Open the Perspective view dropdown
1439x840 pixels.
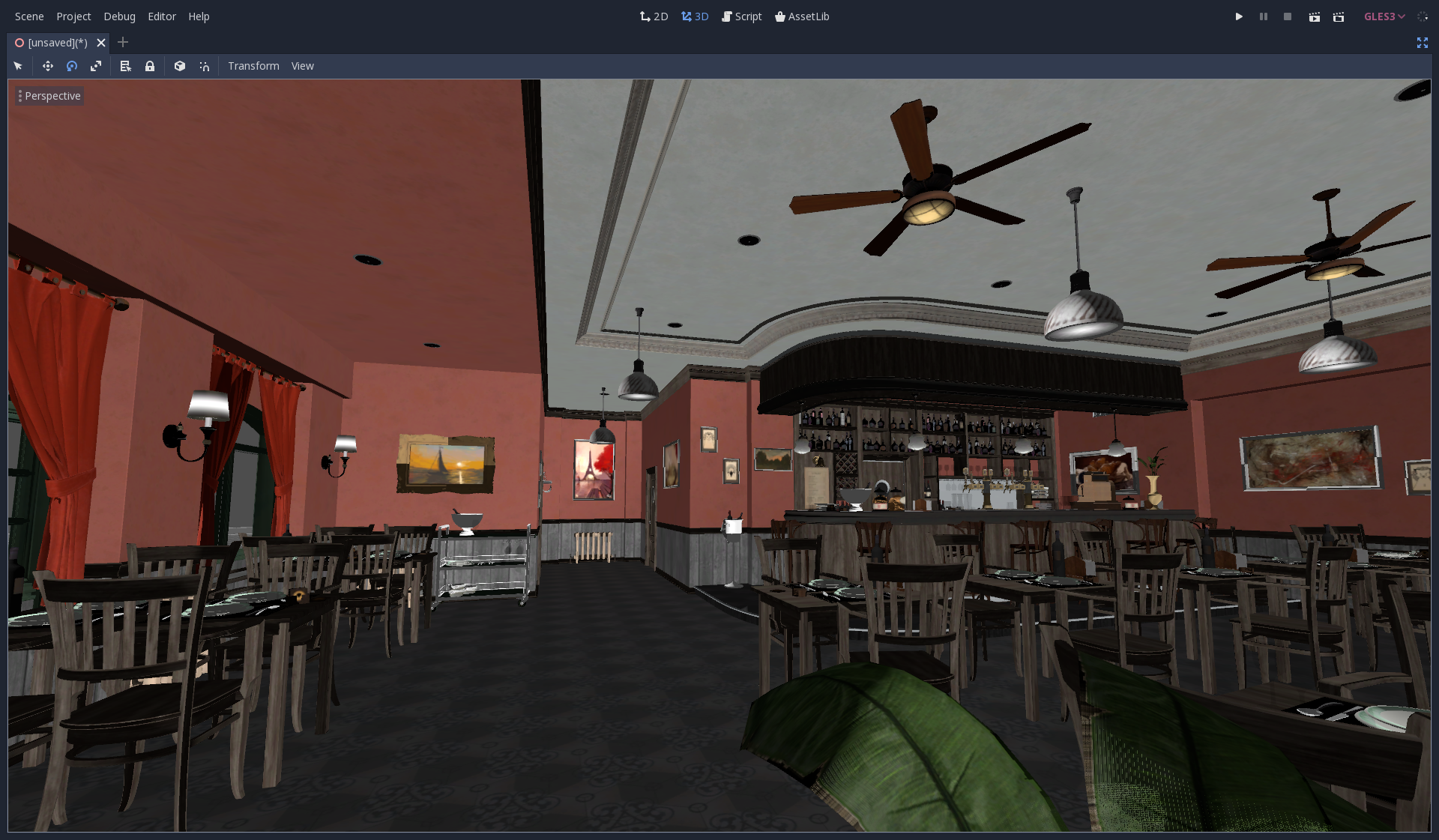click(49, 96)
